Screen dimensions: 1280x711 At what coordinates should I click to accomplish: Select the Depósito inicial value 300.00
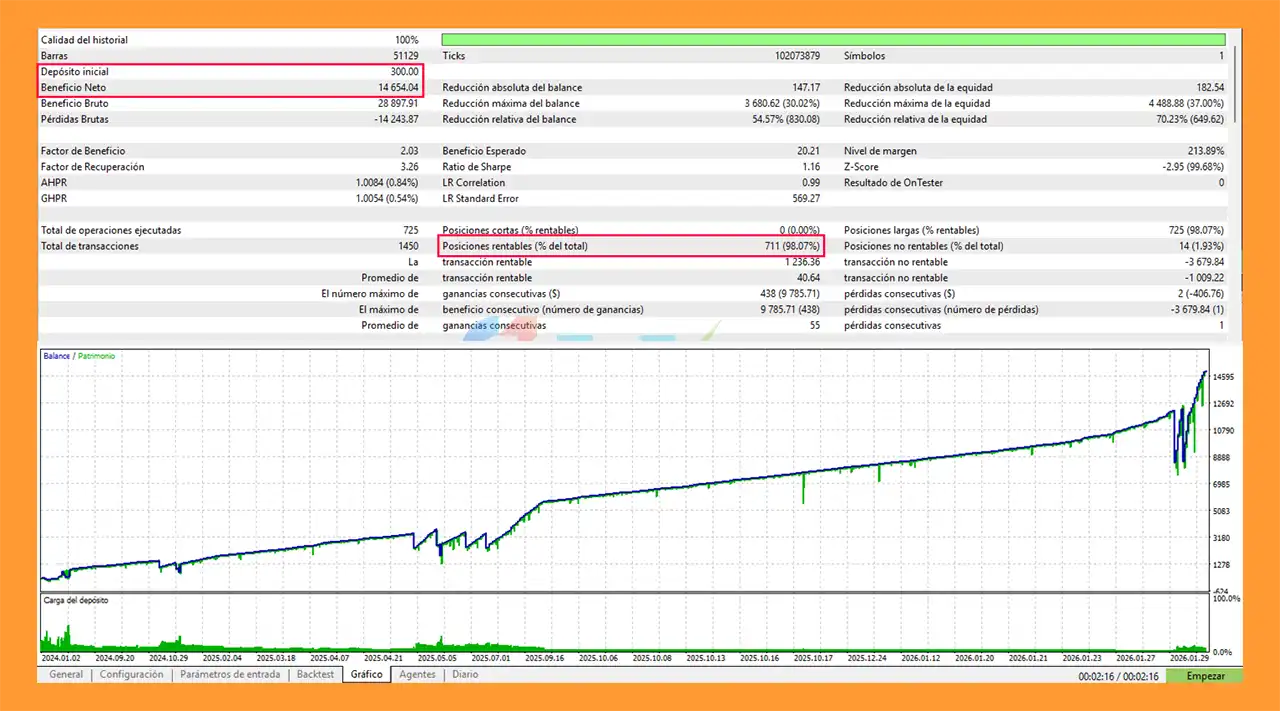[404, 72]
